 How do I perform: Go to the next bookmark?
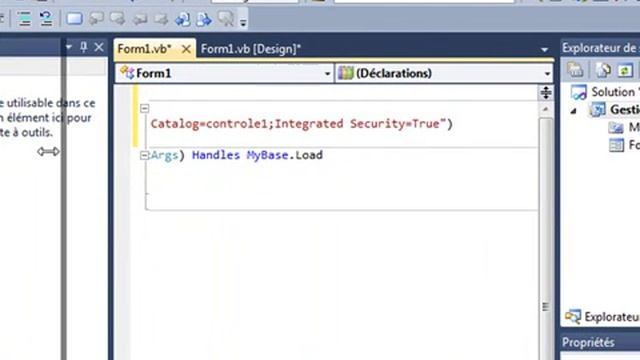click(x=118, y=18)
